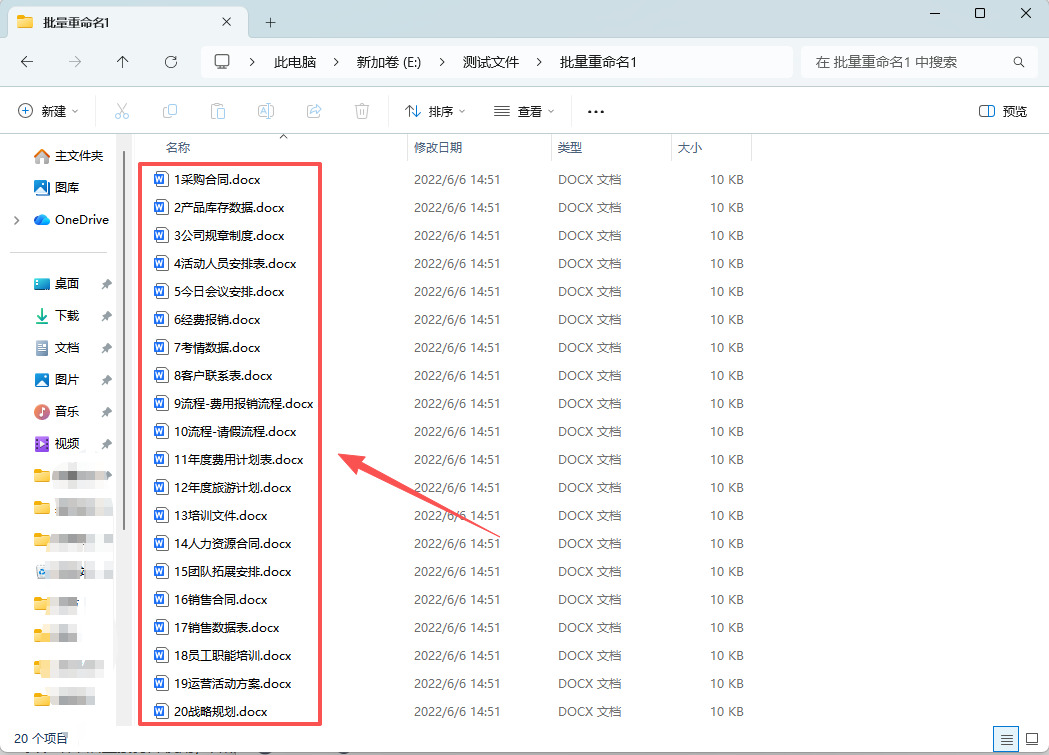Image resolution: width=1049 pixels, height=755 pixels.
Task: Click the delete trash icon
Action: coord(362,111)
